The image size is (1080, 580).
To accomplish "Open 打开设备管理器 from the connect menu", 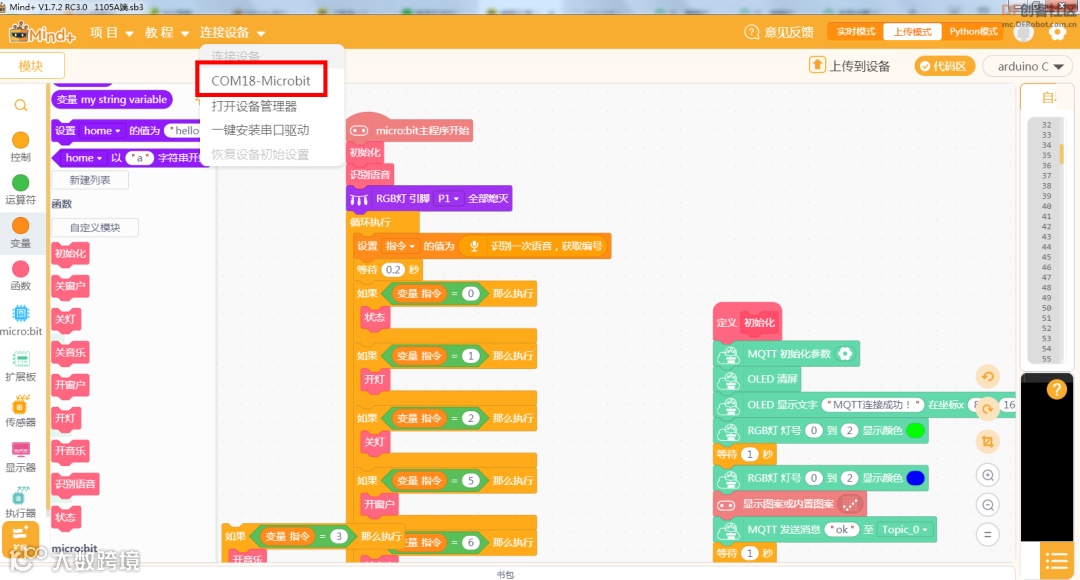I will coord(254,106).
